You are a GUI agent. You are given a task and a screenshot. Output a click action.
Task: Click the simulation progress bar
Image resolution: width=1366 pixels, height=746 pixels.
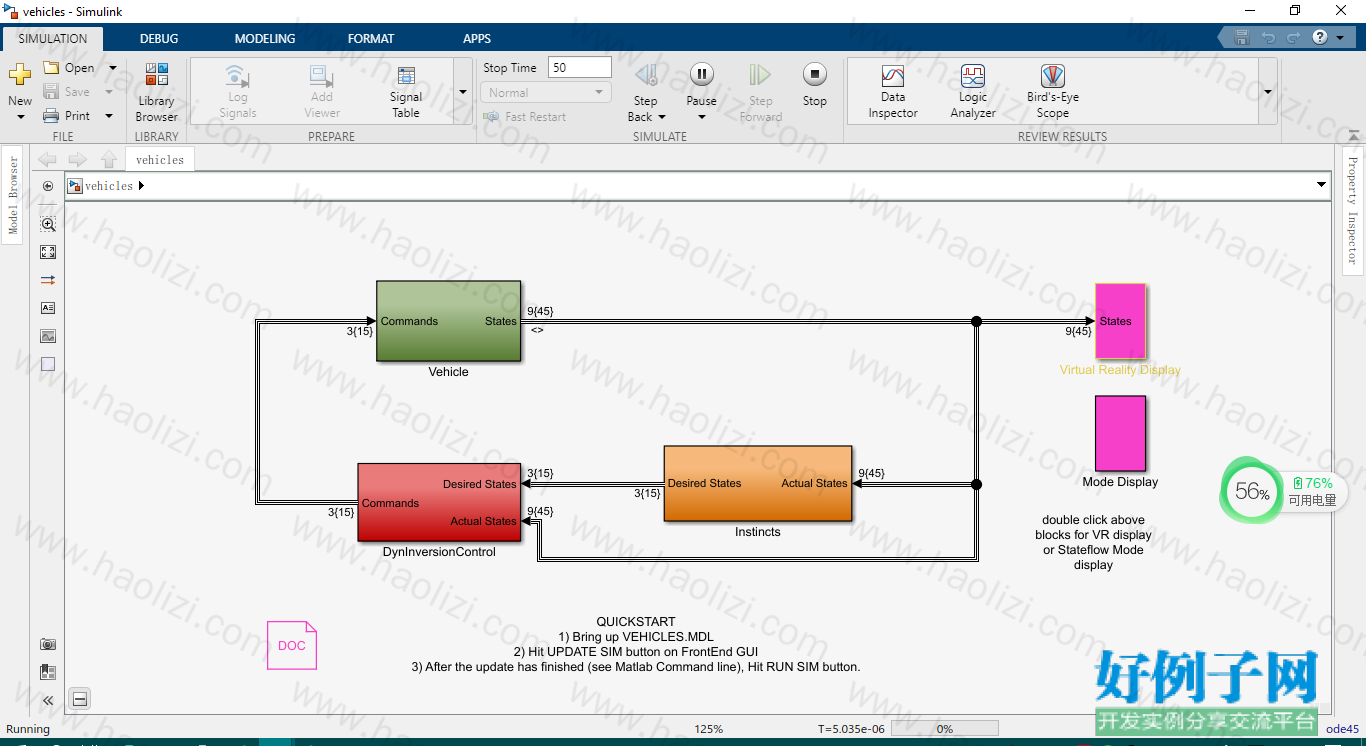944,729
